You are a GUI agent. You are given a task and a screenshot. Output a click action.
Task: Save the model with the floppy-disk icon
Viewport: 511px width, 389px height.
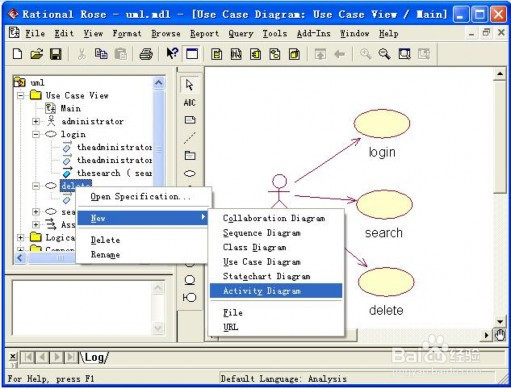[x=56, y=54]
